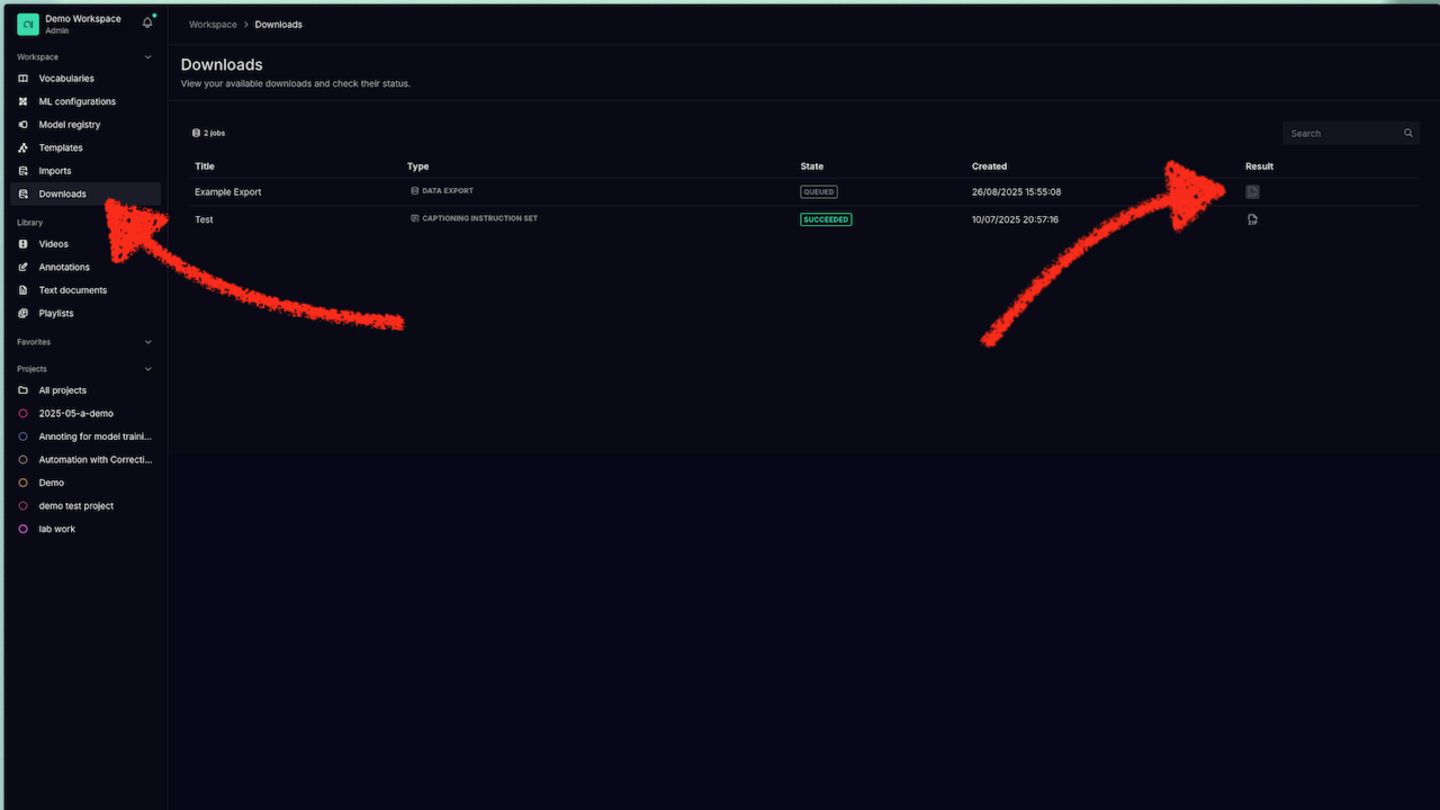Click the notification bell icon
Viewport: 1440px width, 810px height.
147,23
